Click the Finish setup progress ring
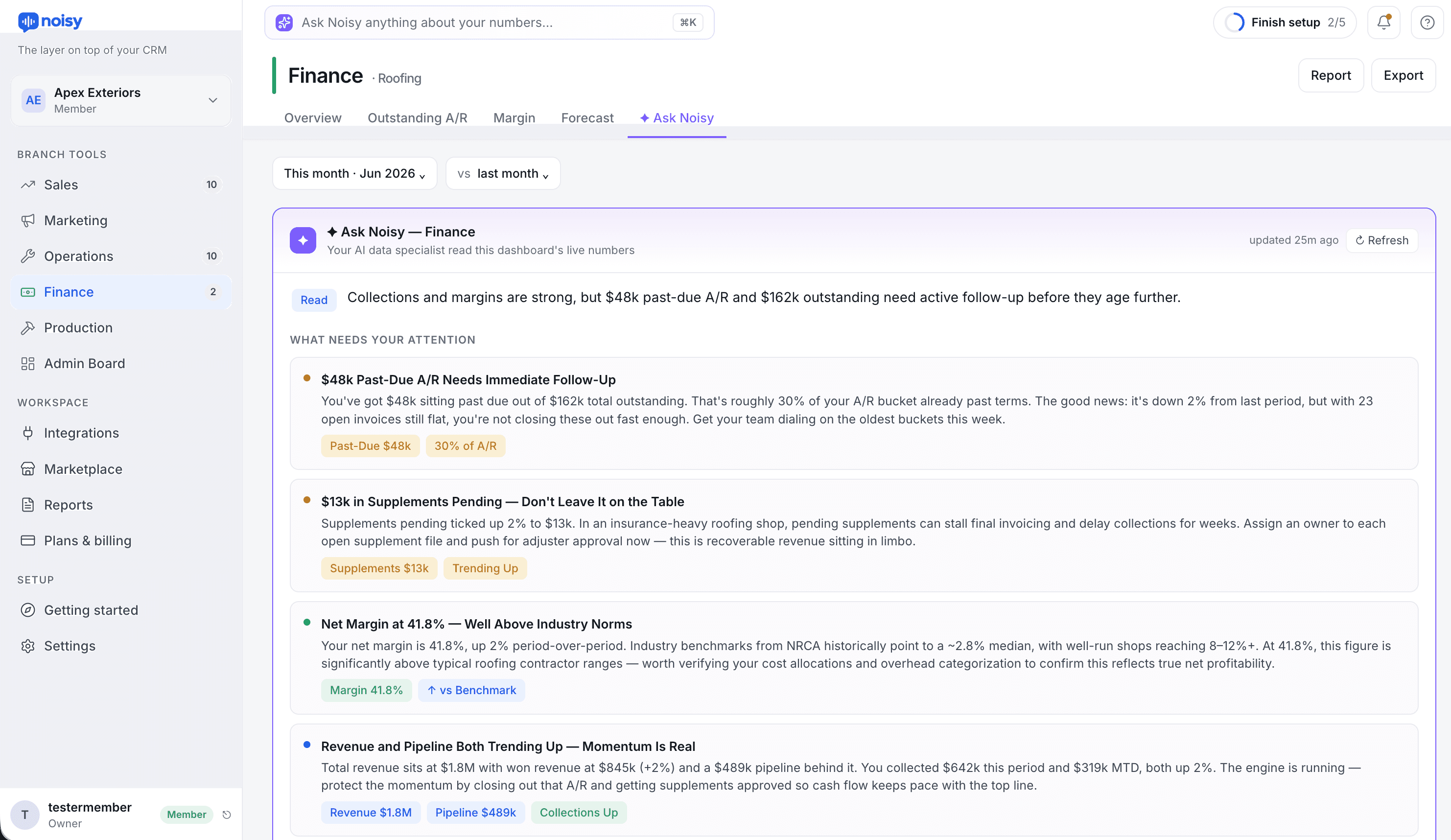 (x=1235, y=23)
